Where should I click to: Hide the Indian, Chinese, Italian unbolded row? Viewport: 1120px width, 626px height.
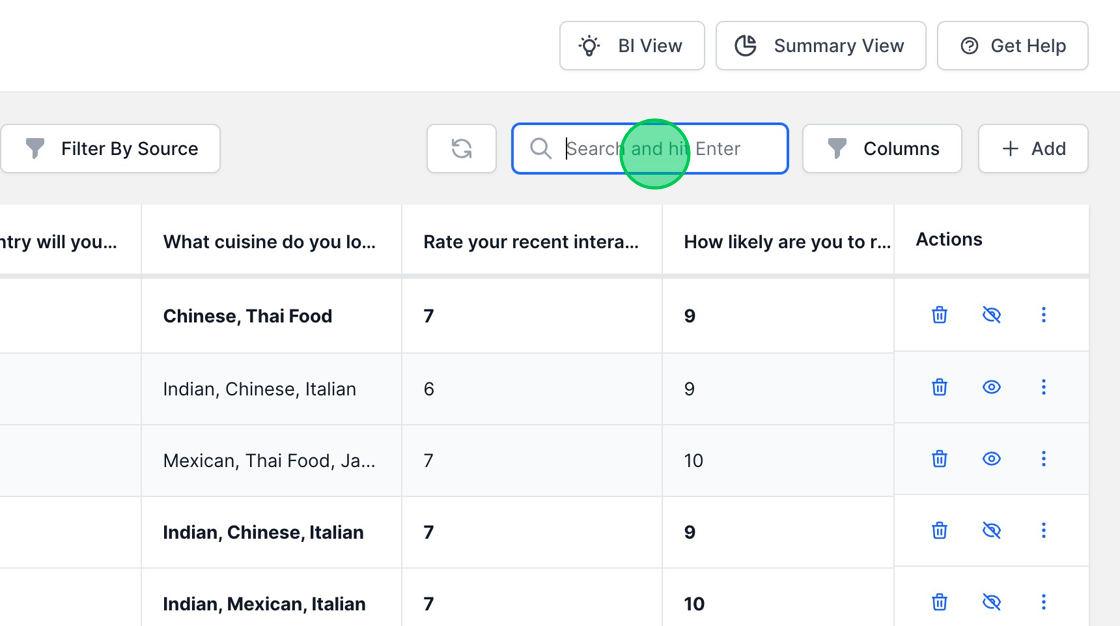coord(991,387)
